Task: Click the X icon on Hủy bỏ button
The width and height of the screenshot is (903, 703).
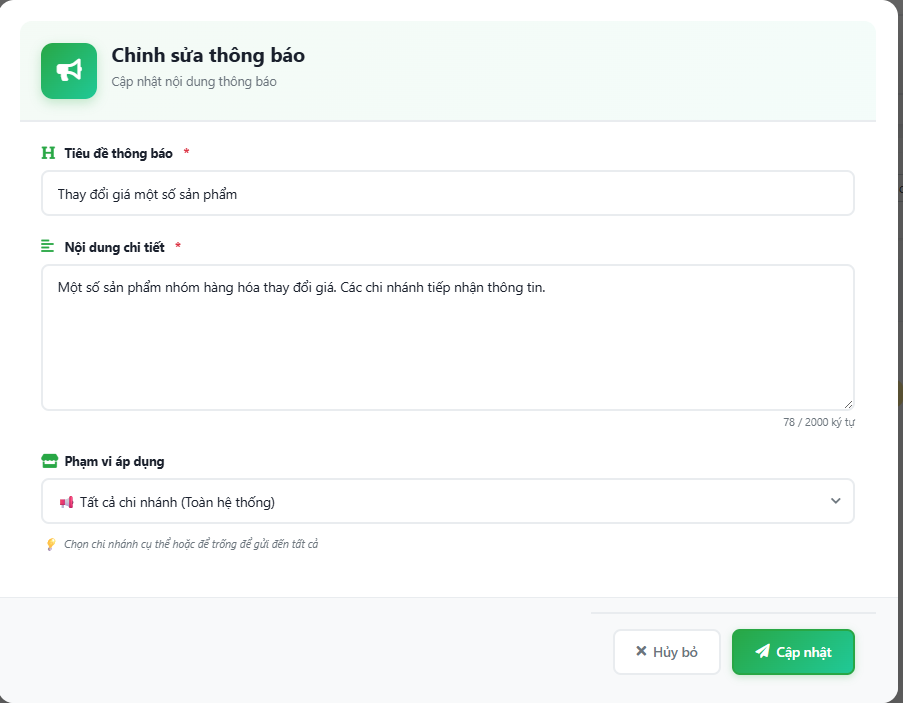Action: 641,652
